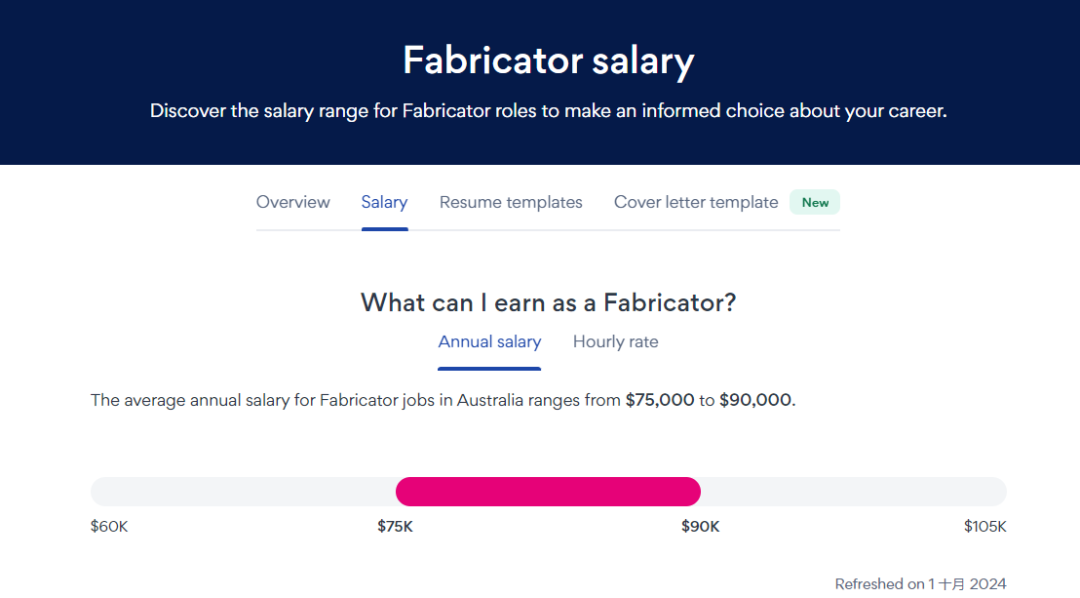Click the $105K scale label

[985, 526]
